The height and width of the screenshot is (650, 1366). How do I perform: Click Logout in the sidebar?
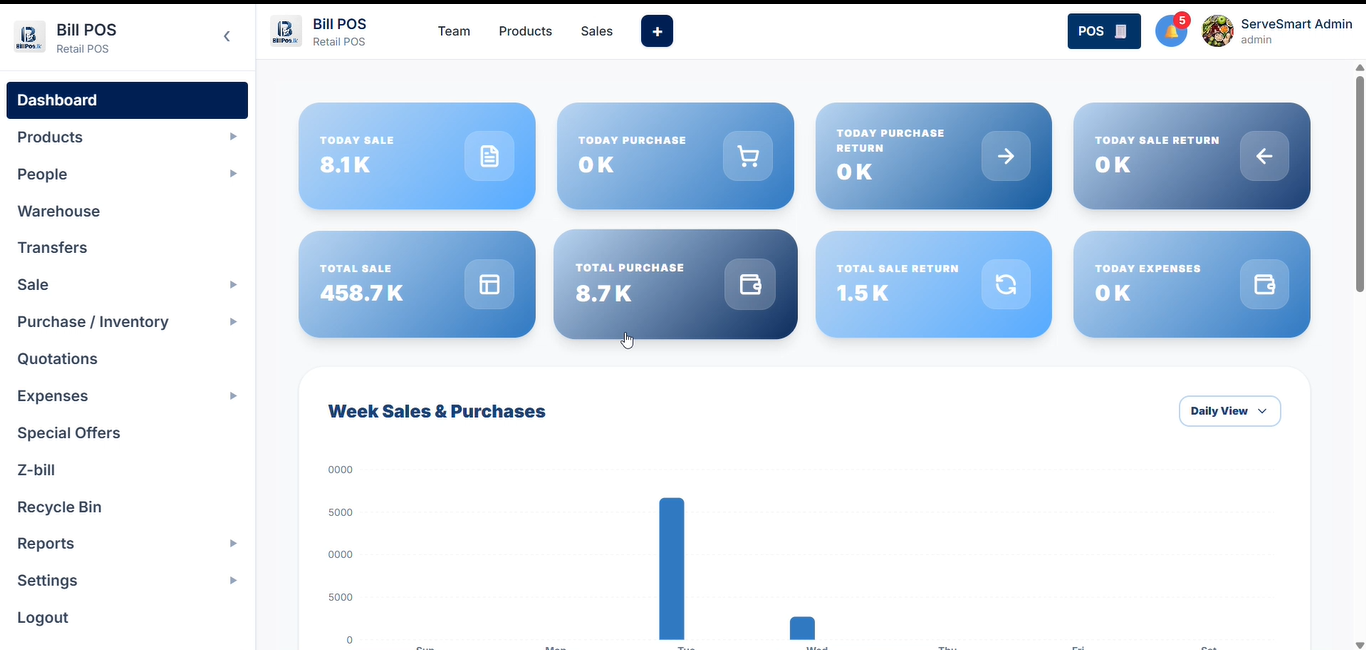(127, 618)
